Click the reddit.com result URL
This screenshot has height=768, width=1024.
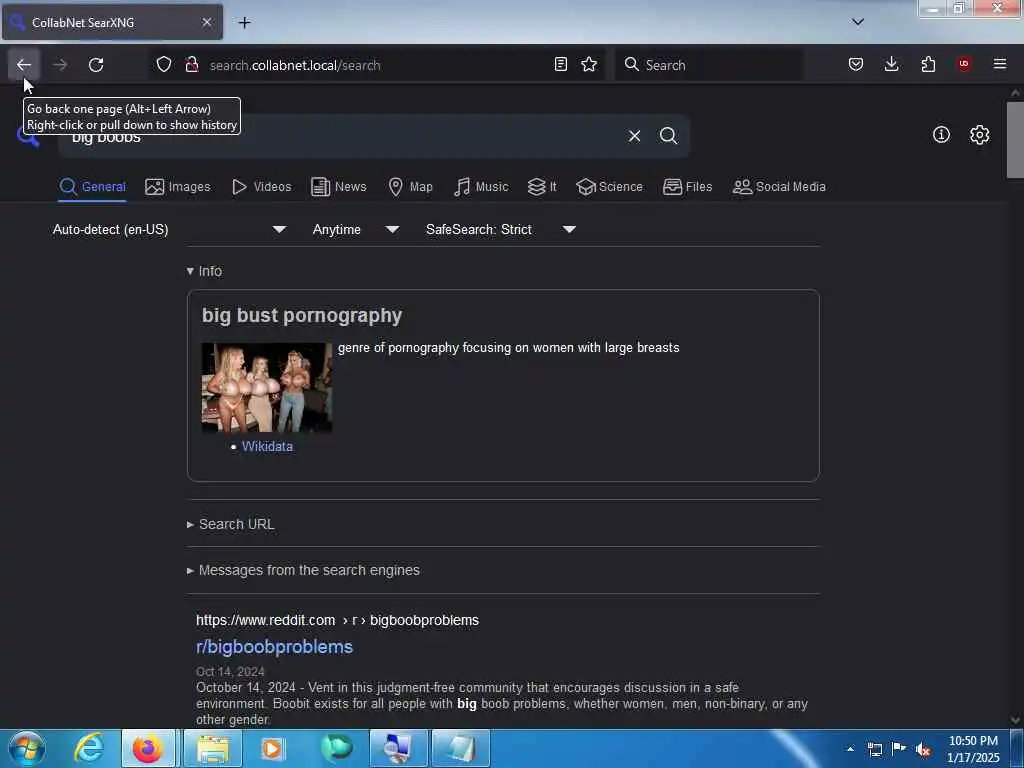tap(337, 620)
